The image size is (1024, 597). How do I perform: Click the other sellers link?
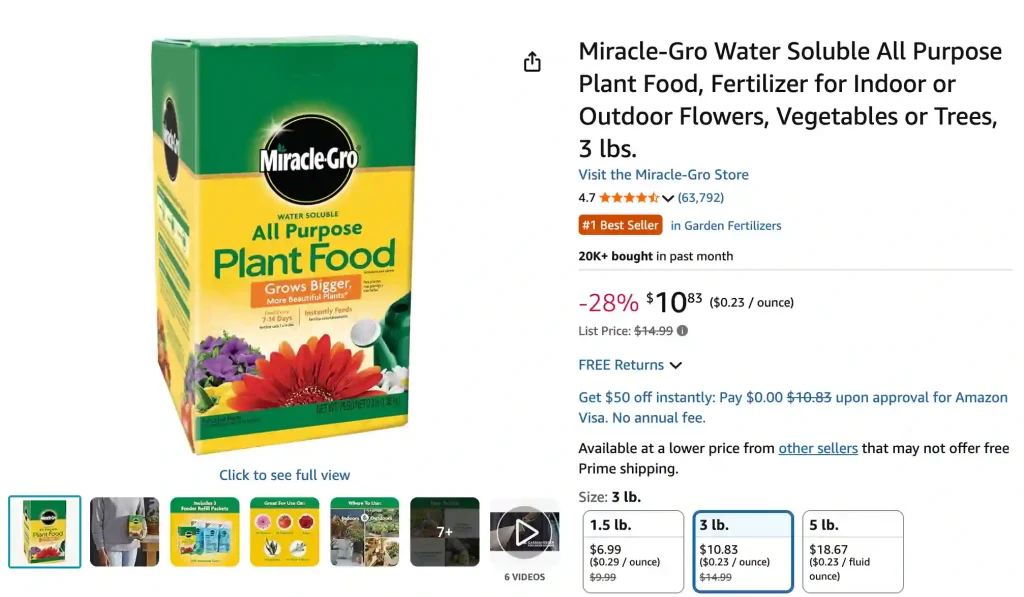tap(818, 448)
